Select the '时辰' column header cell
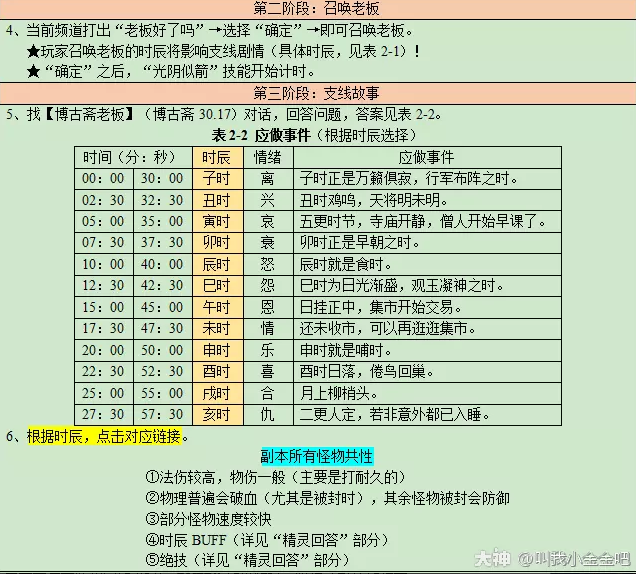The width and height of the screenshot is (636, 574). point(218,157)
